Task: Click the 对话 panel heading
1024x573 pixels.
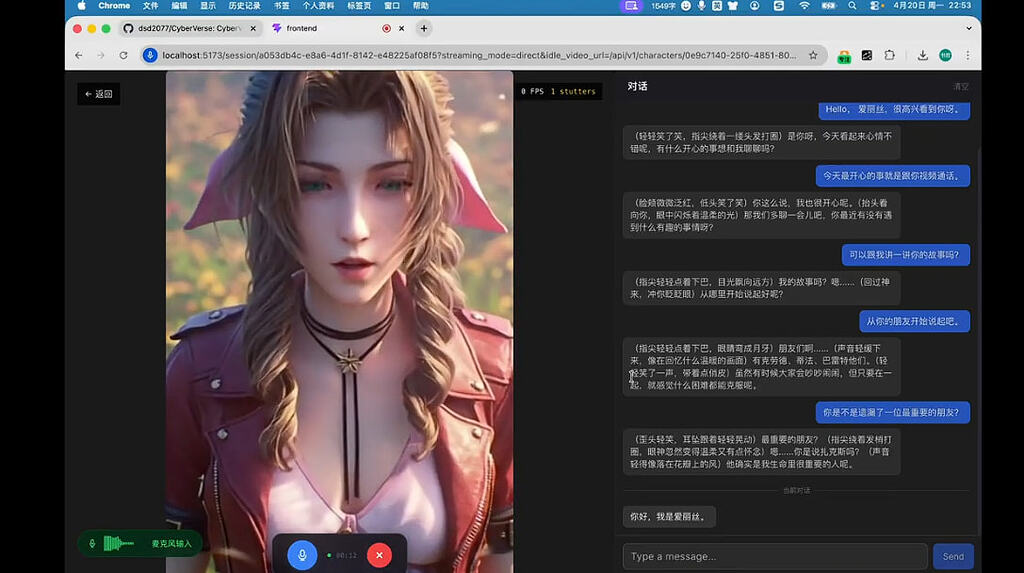Action: pyautogui.click(x=637, y=86)
